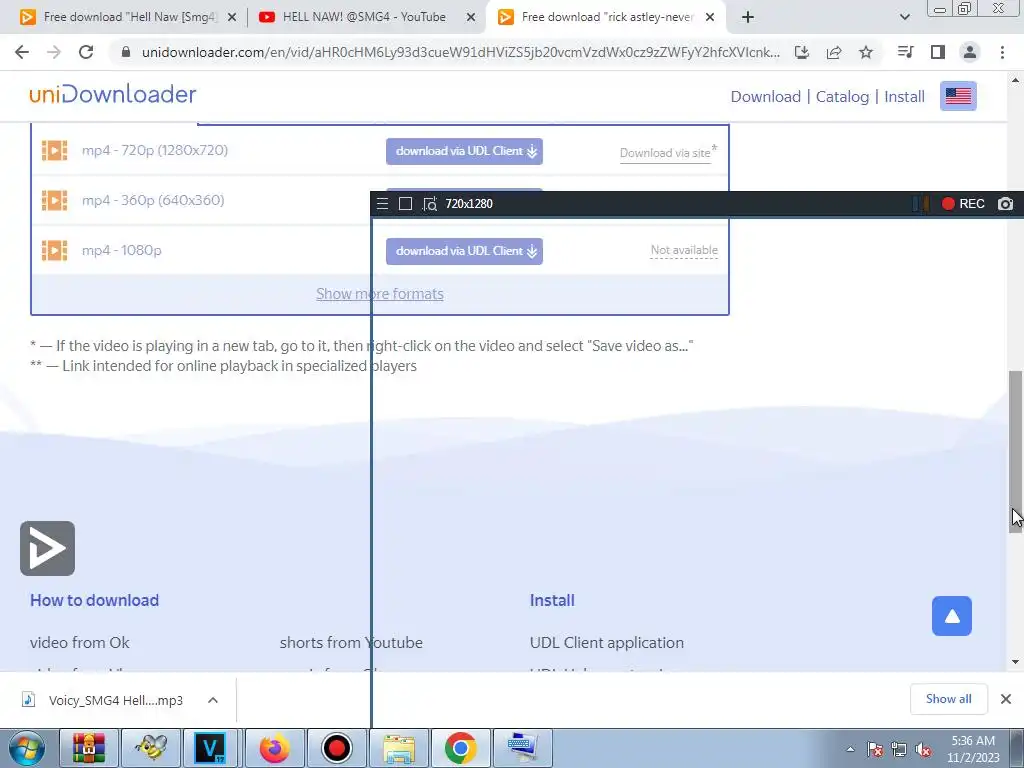Image resolution: width=1024 pixels, height=768 pixels.
Task: Click the recorder region search icon
Action: pos(429,204)
